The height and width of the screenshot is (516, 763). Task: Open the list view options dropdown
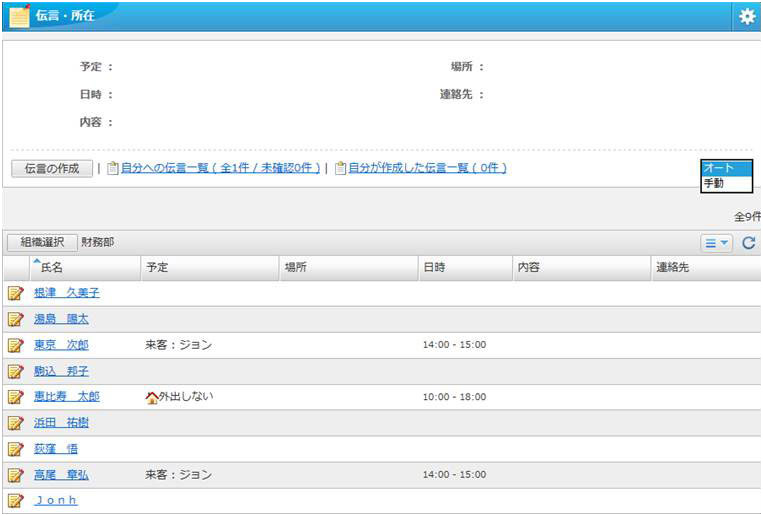(x=716, y=243)
